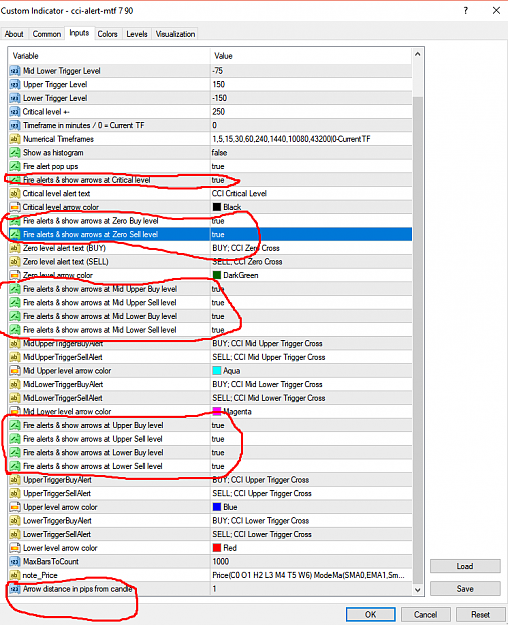This screenshot has height=625, width=508.
Task: Click the icon beside Zero level alert text (BUY)
Action: click(15, 248)
